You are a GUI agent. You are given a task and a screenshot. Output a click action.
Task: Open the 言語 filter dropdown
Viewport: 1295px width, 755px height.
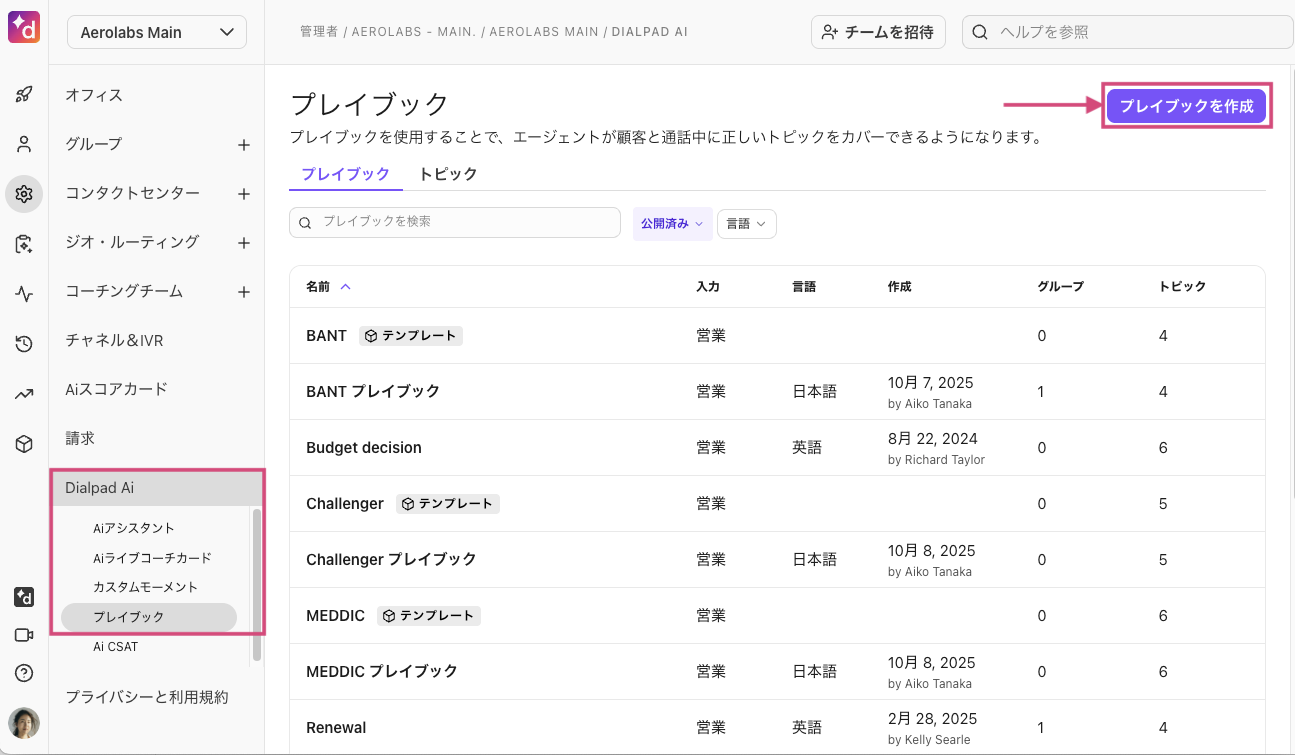[746, 224]
